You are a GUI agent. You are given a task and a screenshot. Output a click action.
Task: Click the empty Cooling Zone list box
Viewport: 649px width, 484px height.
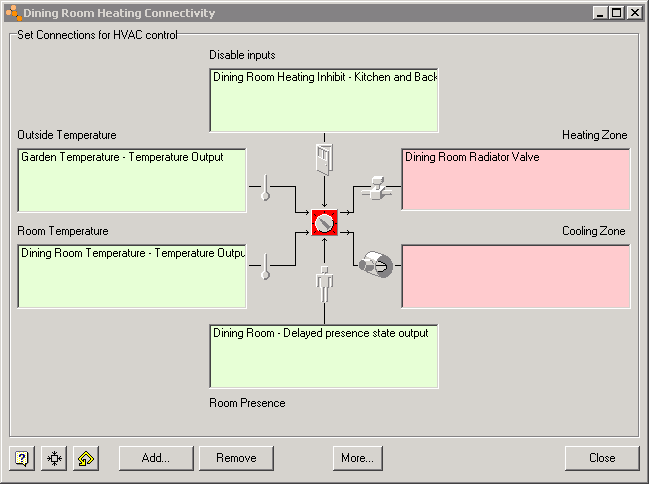point(516,276)
